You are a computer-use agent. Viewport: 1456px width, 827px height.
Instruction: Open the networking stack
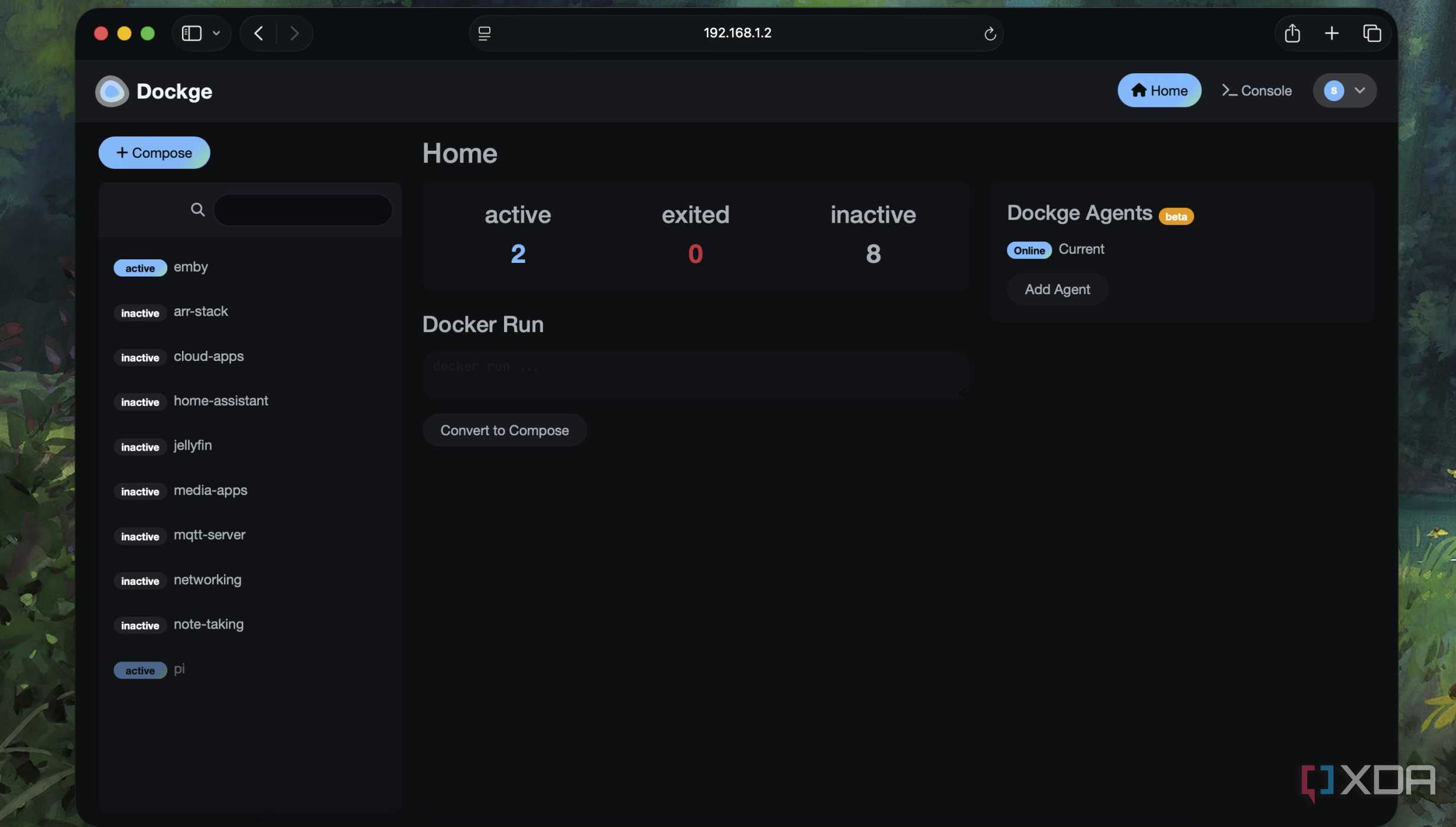(x=250, y=580)
